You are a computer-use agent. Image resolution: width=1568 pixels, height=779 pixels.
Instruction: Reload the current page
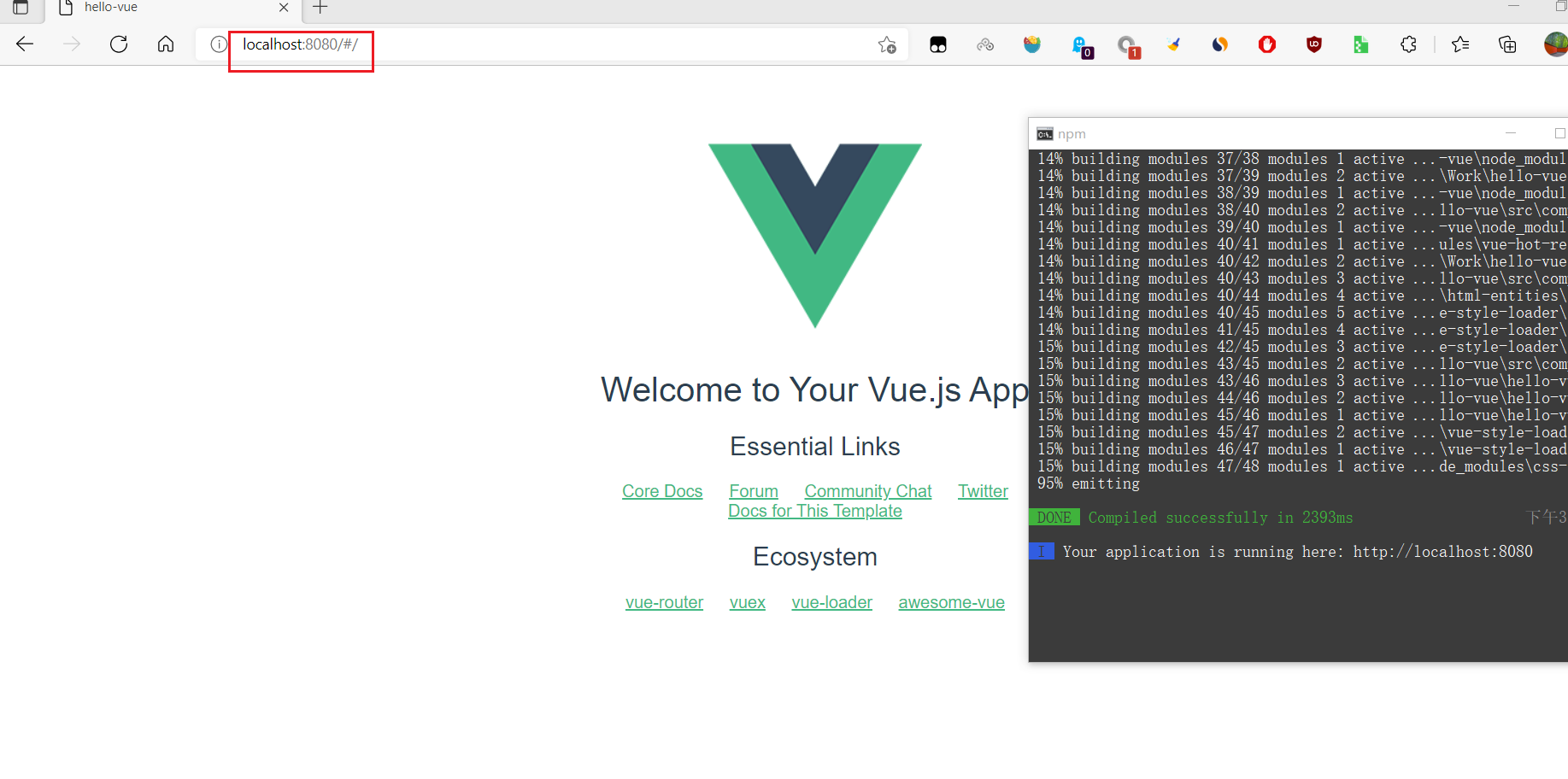(119, 44)
